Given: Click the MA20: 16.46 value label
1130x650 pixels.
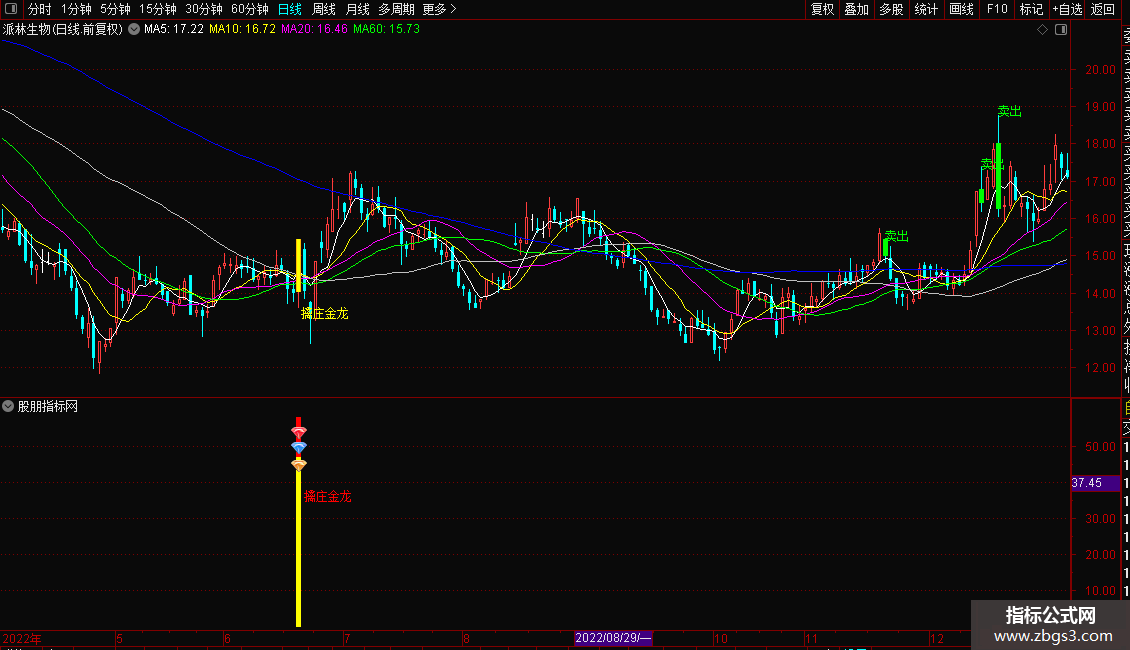Looking at the screenshot, I should (x=314, y=29).
